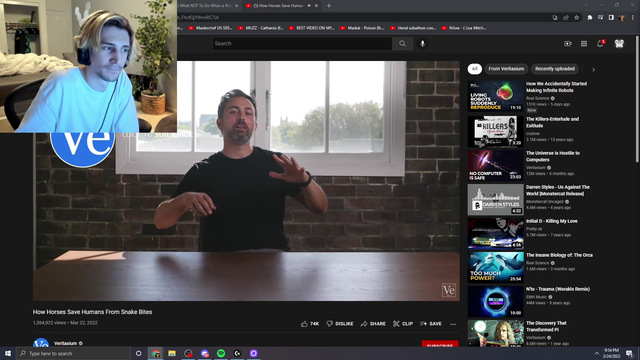The width and height of the screenshot is (640, 360).
Task: Click the Cortana circle in the taskbar
Action: 138,353
